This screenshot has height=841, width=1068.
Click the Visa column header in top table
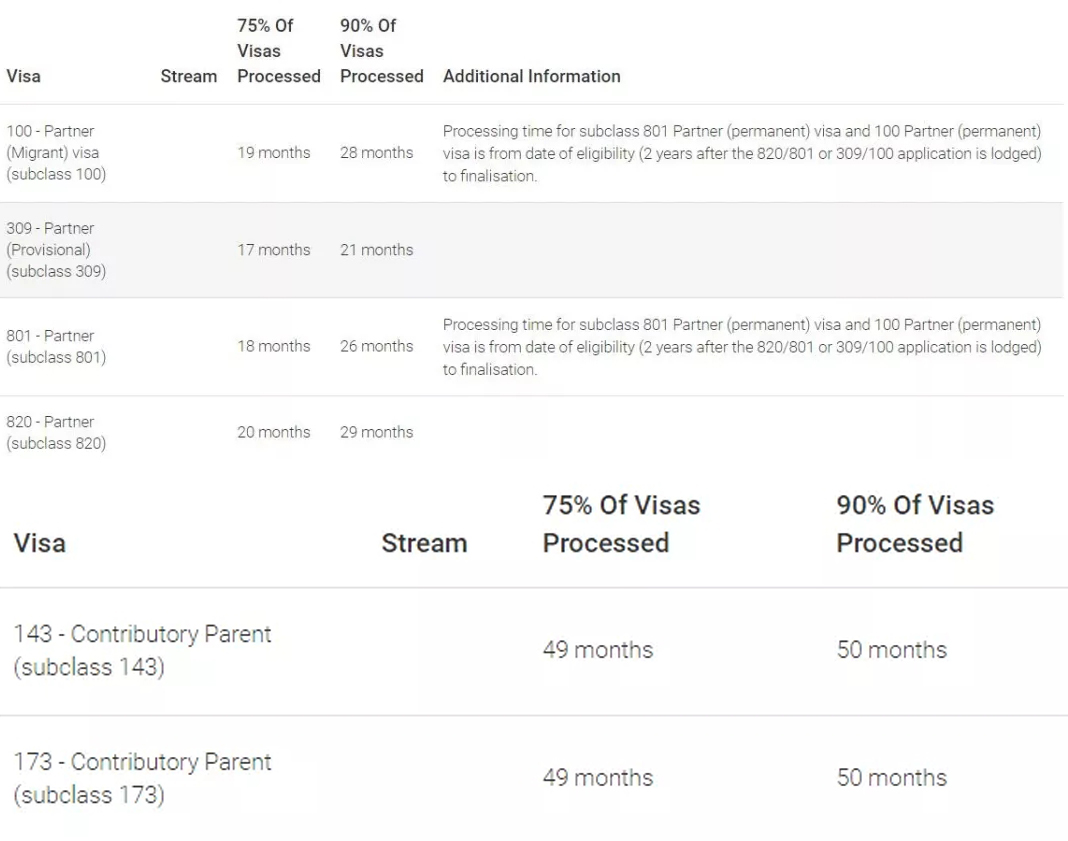point(23,76)
